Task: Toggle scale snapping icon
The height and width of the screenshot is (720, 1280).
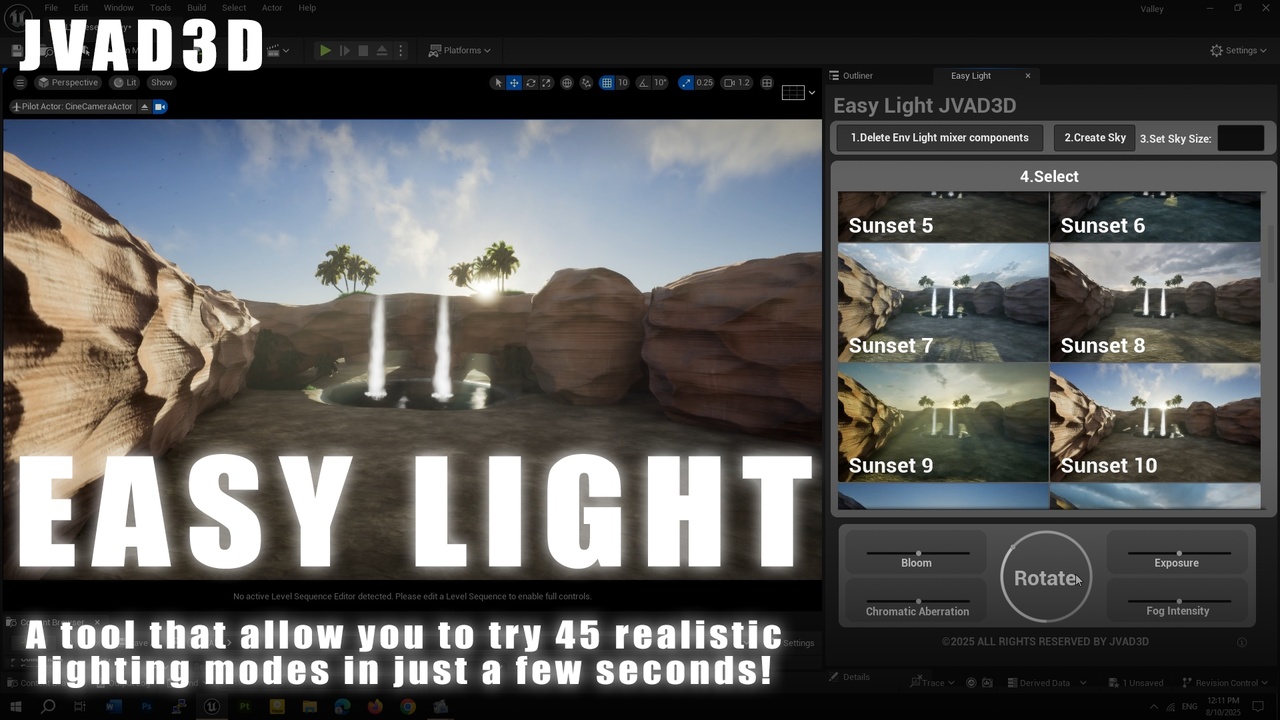Action: pos(685,83)
